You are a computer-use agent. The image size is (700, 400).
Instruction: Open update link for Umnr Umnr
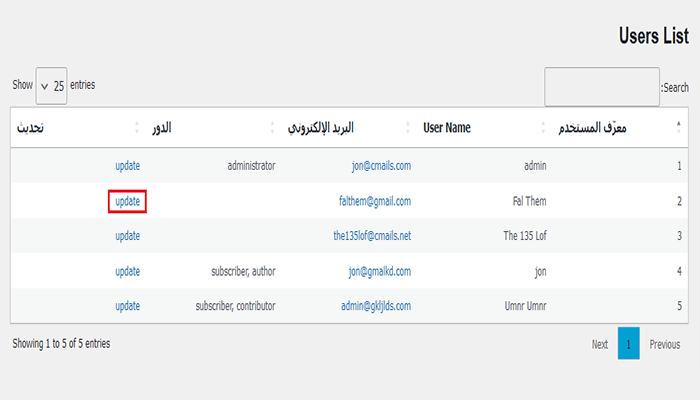127,306
